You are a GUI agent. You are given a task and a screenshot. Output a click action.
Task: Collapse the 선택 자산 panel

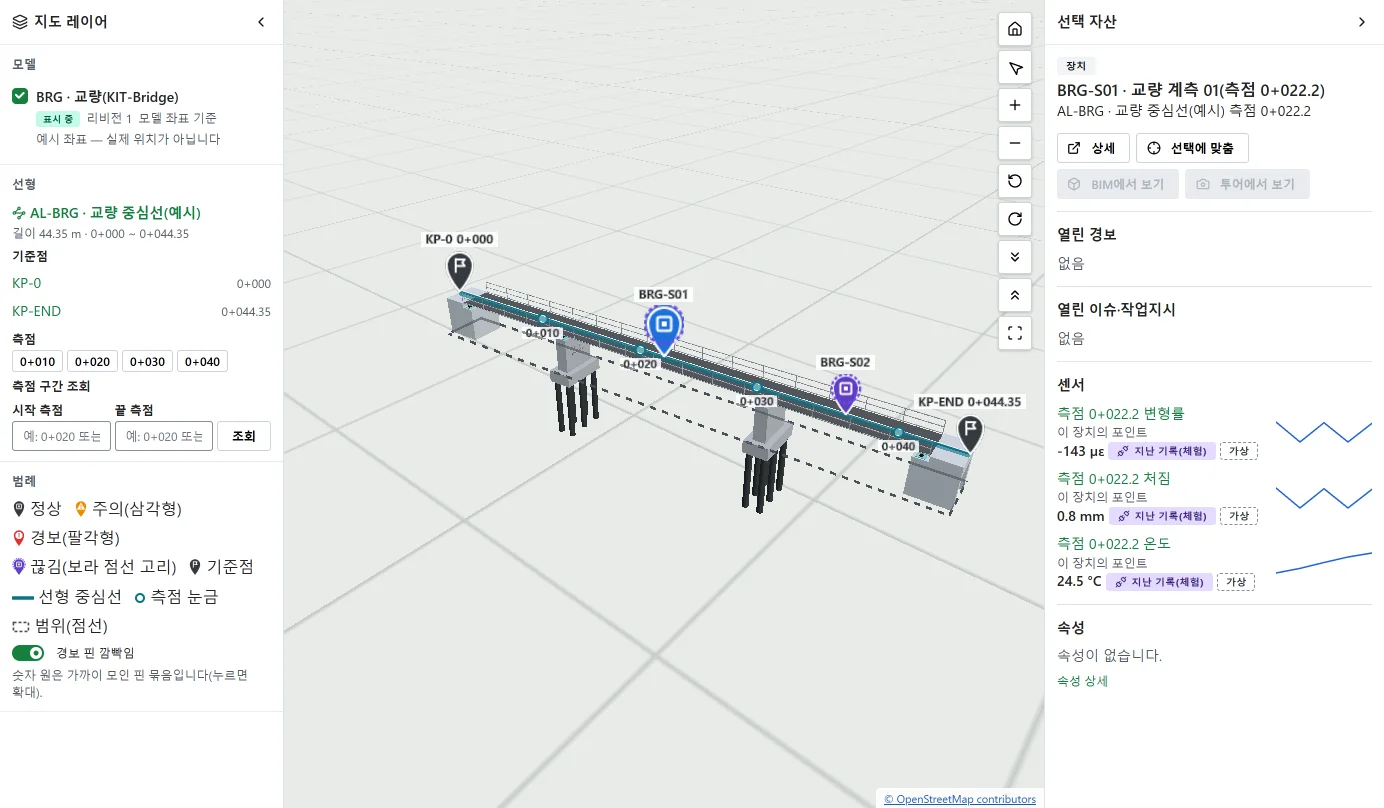[1361, 22]
